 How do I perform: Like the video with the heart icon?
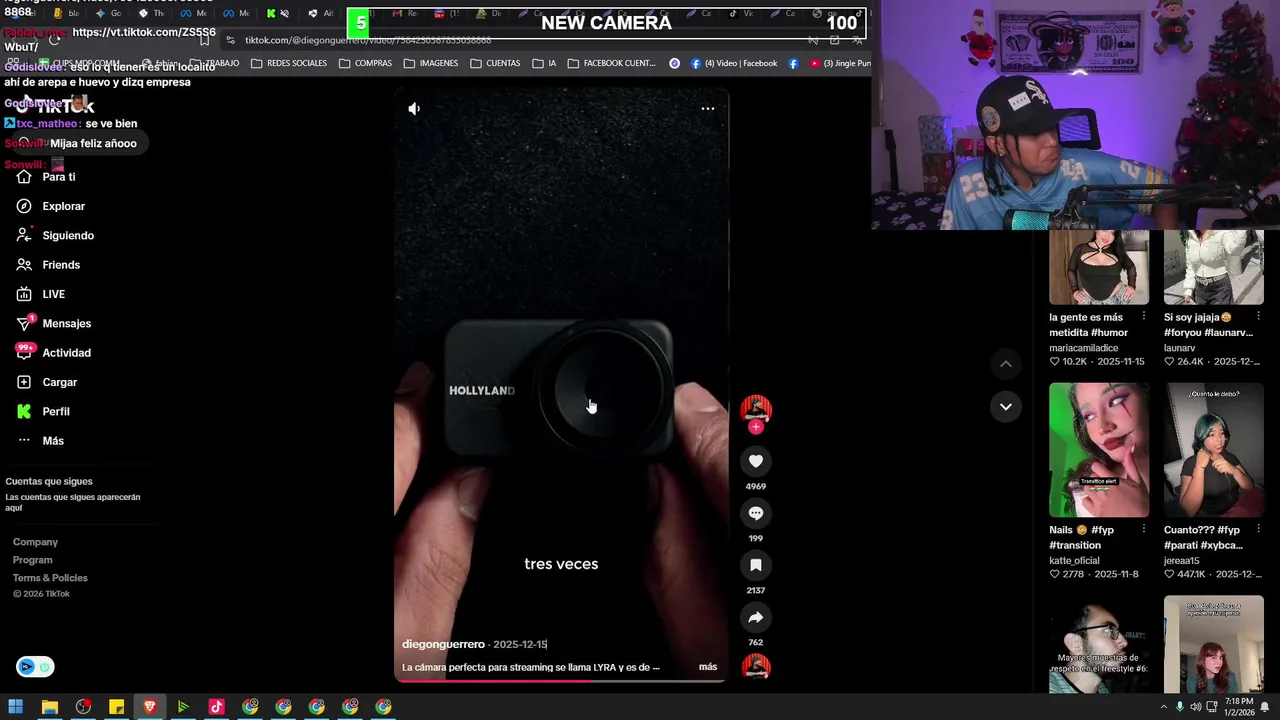pyautogui.click(x=756, y=461)
